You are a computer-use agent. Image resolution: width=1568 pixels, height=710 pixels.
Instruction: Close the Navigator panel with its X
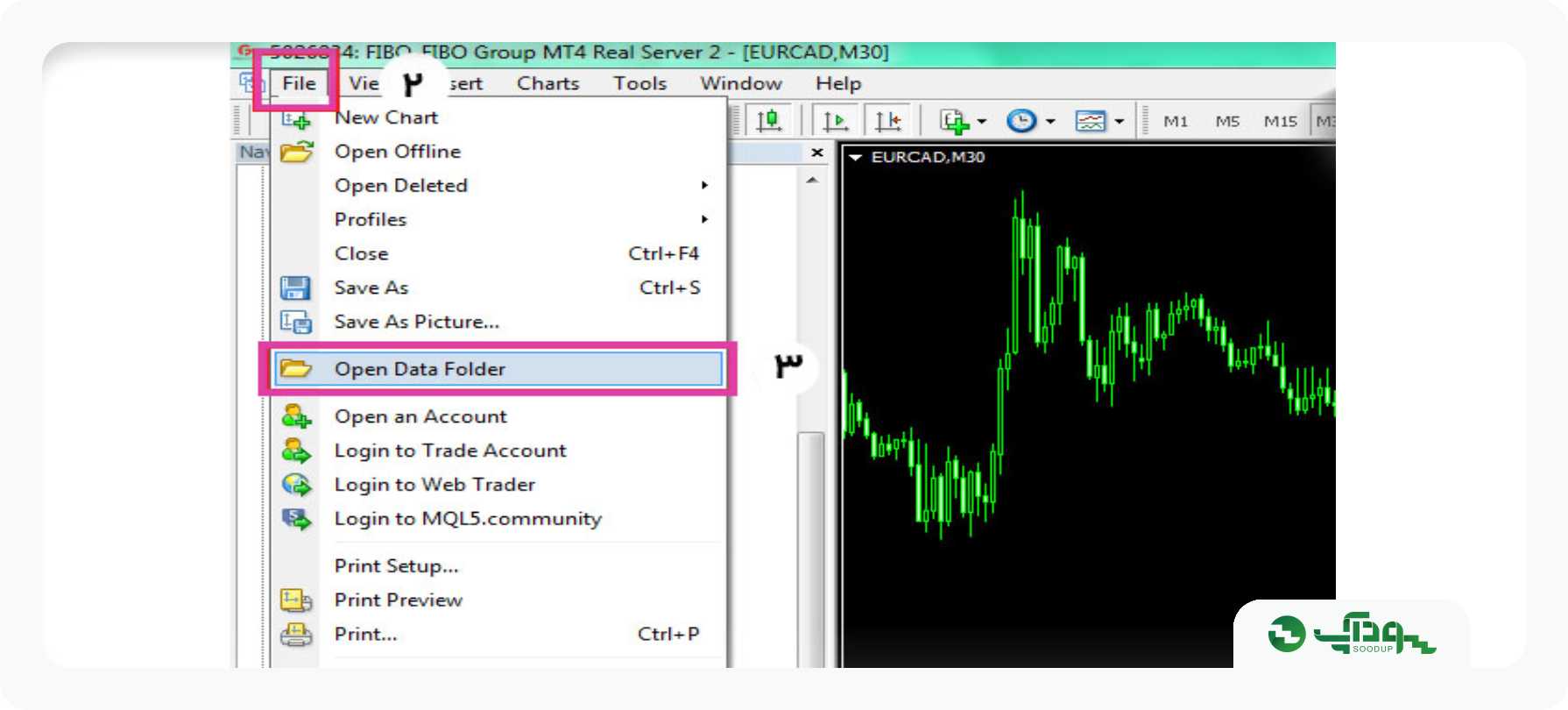817,153
